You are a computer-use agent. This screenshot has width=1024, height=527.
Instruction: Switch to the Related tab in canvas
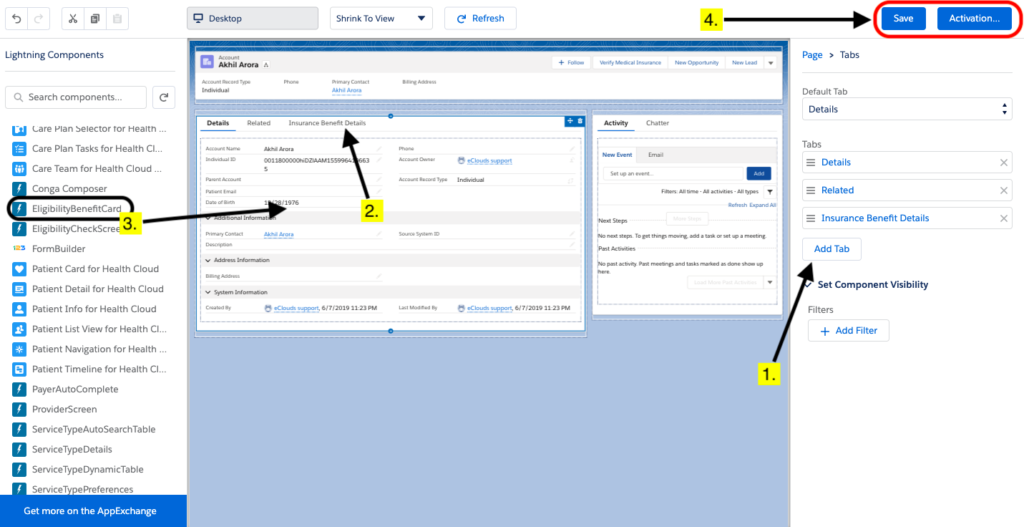tap(259, 123)
